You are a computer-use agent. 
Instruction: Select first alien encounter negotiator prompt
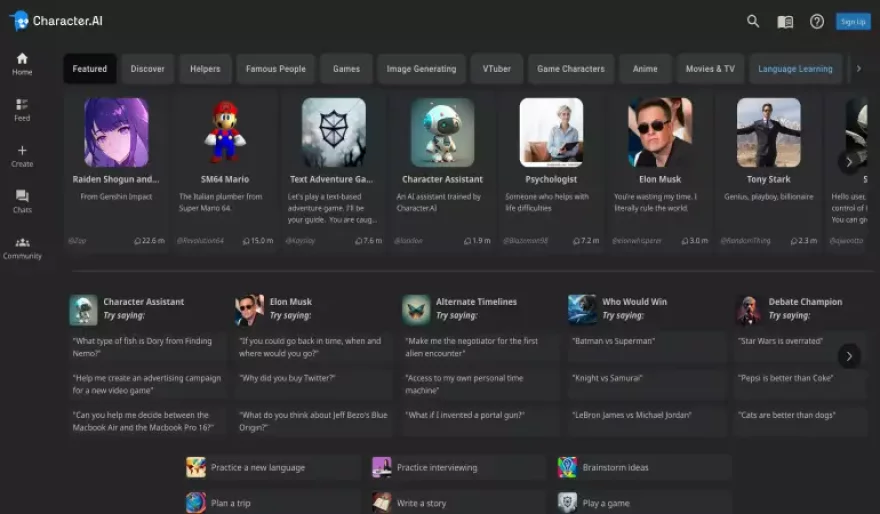coord(481,347)
